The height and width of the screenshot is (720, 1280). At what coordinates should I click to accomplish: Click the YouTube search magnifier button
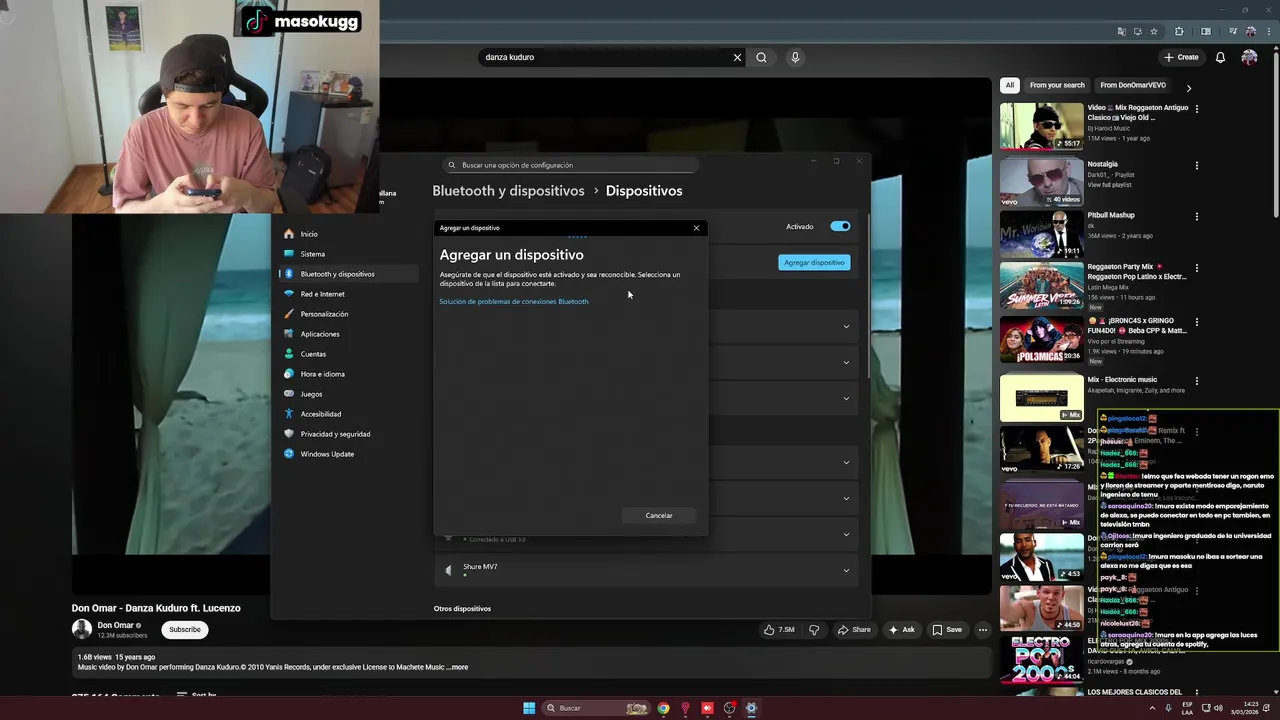(x=761, y=57)
